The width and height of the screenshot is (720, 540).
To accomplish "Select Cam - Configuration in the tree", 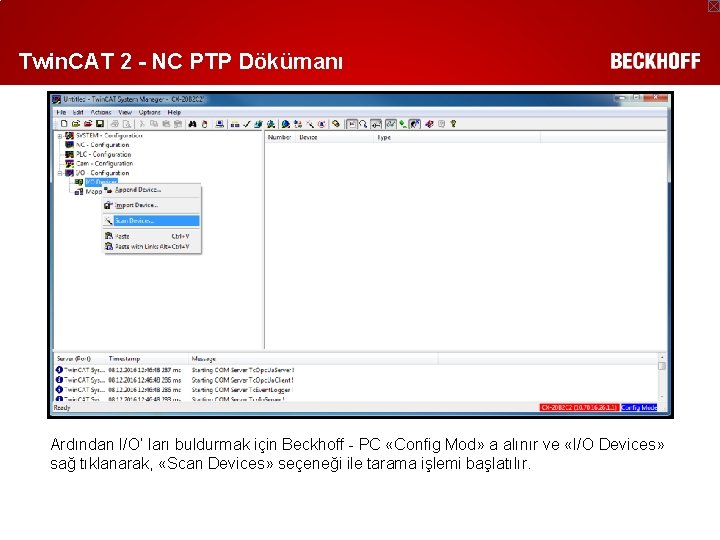I will click(104, 163).
